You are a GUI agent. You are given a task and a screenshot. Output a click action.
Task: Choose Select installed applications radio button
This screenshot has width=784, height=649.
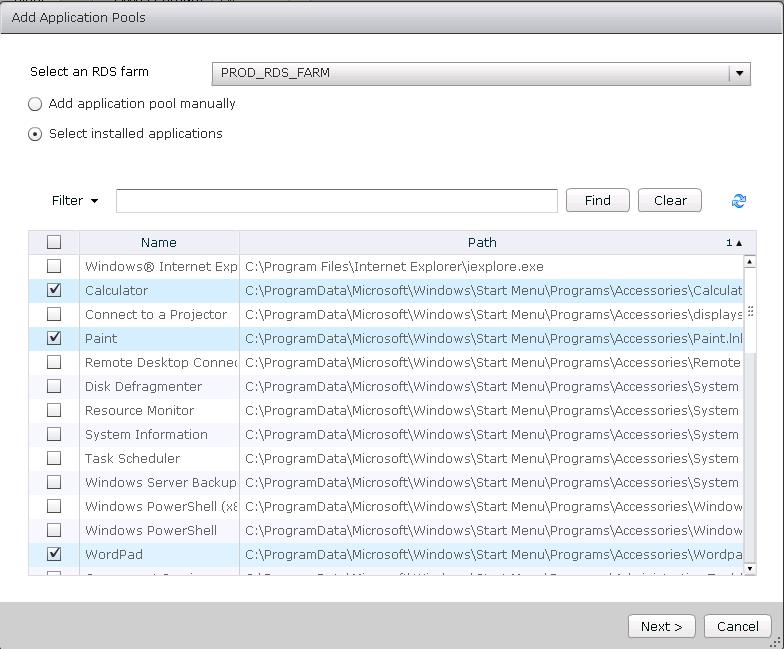pyautogui.click(x=36, y=134)
